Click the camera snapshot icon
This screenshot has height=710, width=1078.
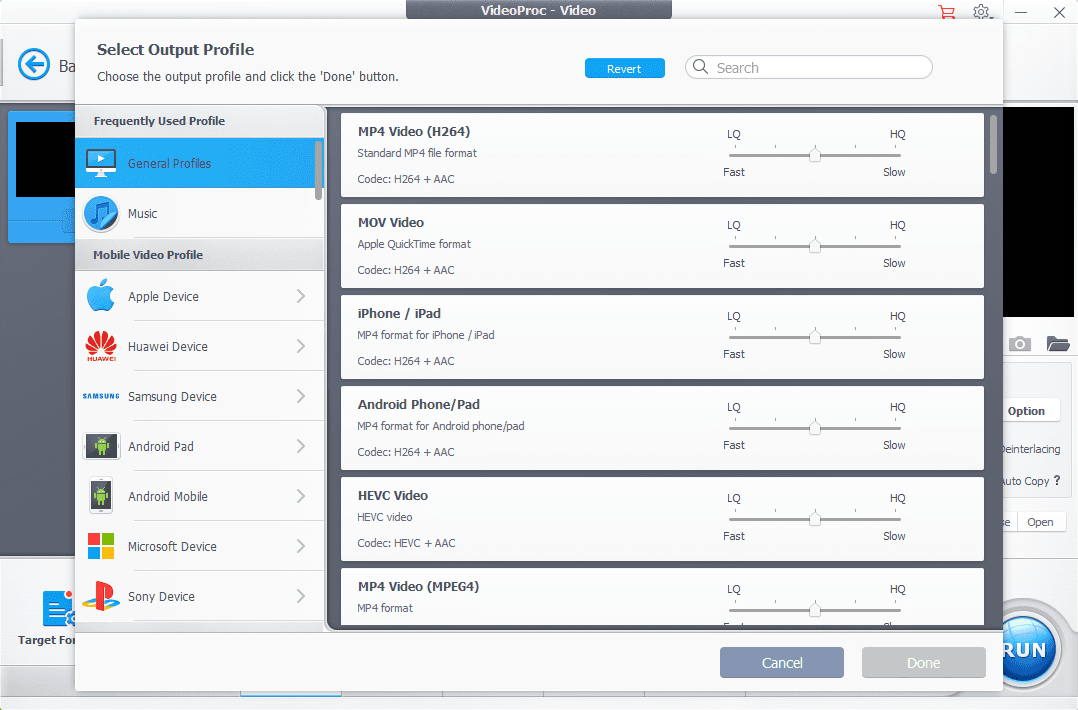(x=1019, y=344)
